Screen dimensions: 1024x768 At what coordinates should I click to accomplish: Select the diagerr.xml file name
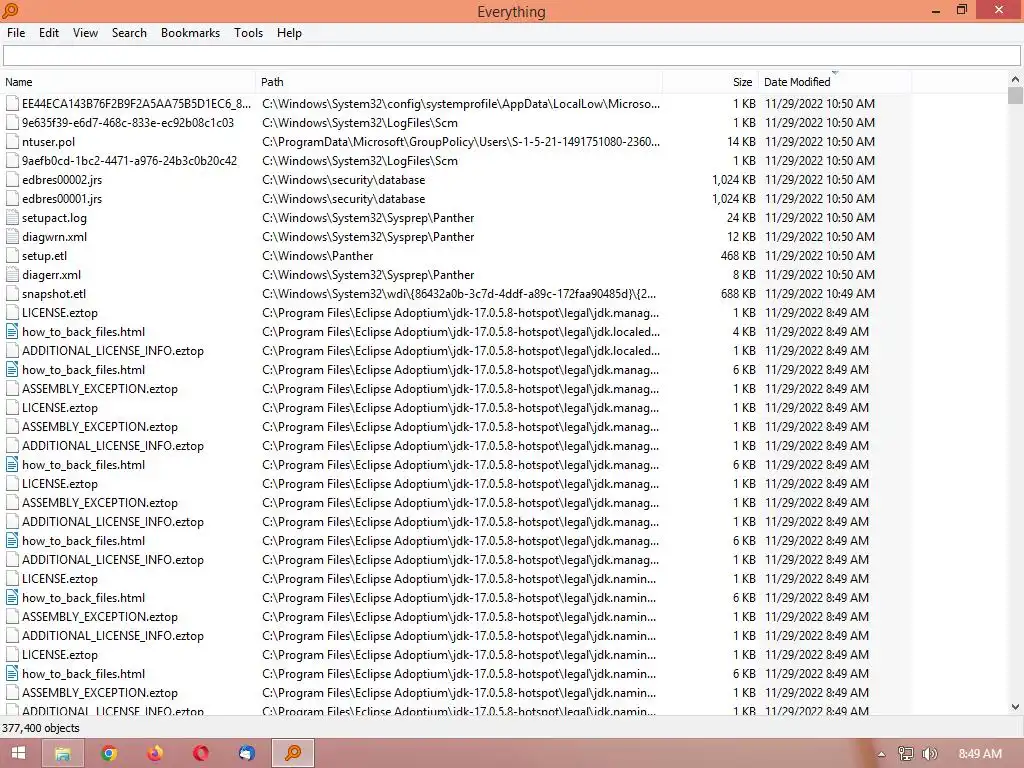52,274
